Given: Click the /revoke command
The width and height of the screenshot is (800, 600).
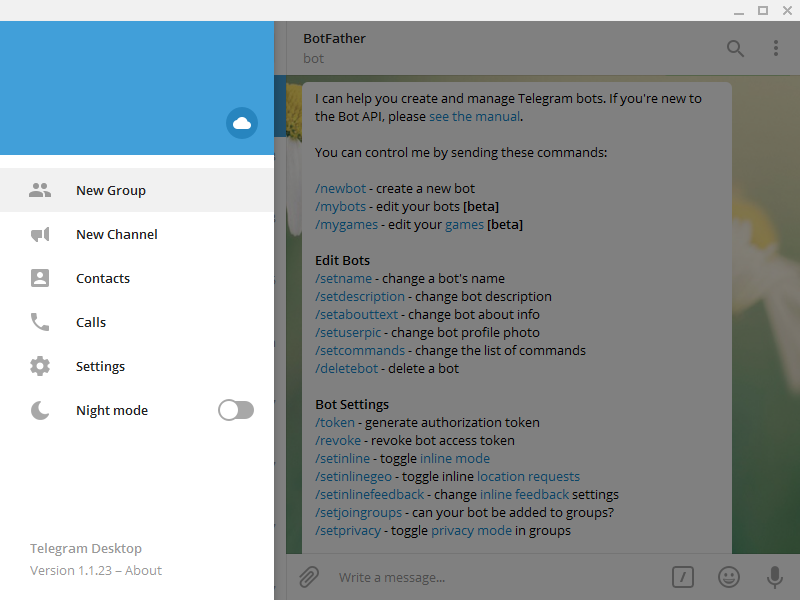Looking at the screenshot, I should pos(338,440).
